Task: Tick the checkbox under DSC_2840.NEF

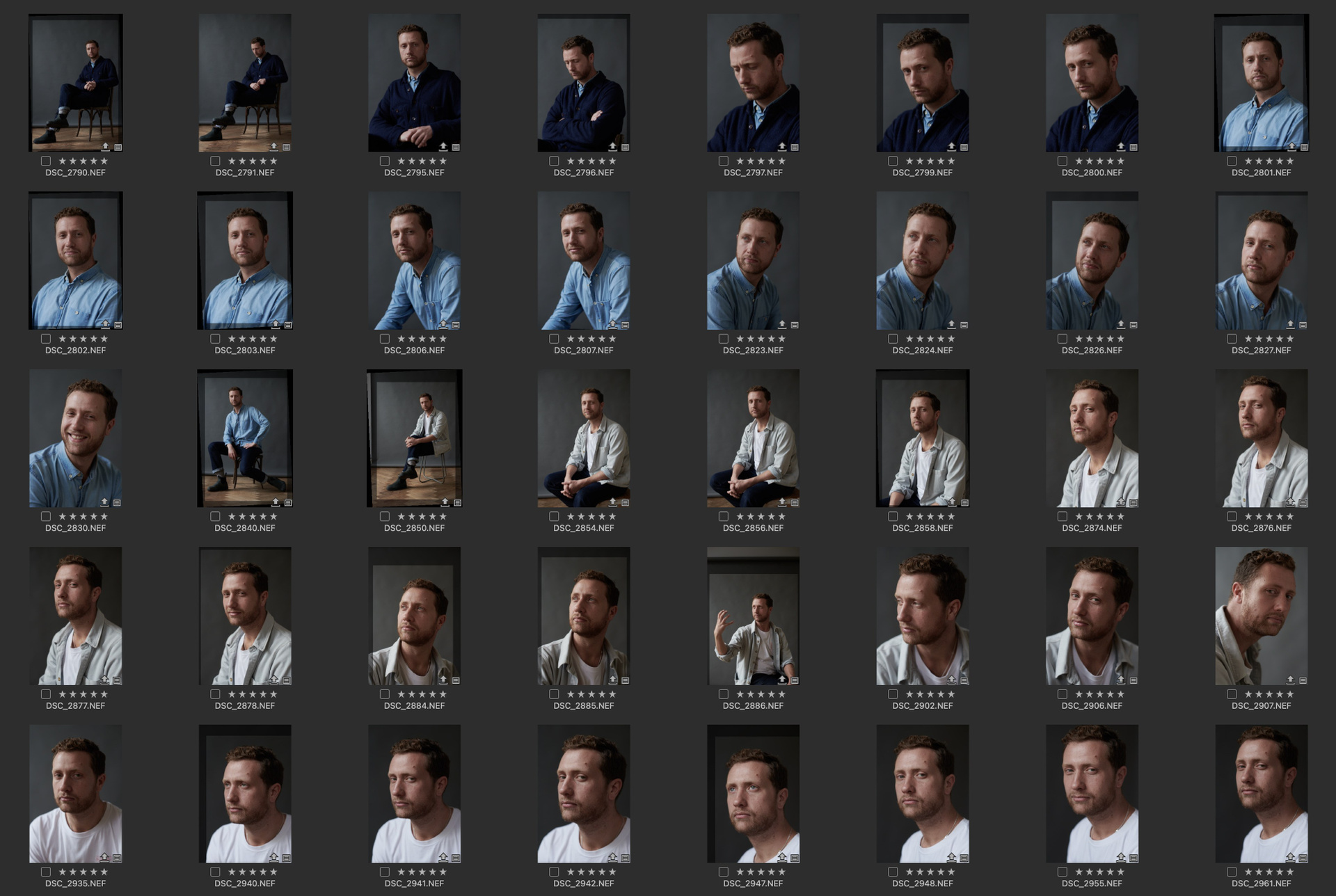Action: point(215,517)
